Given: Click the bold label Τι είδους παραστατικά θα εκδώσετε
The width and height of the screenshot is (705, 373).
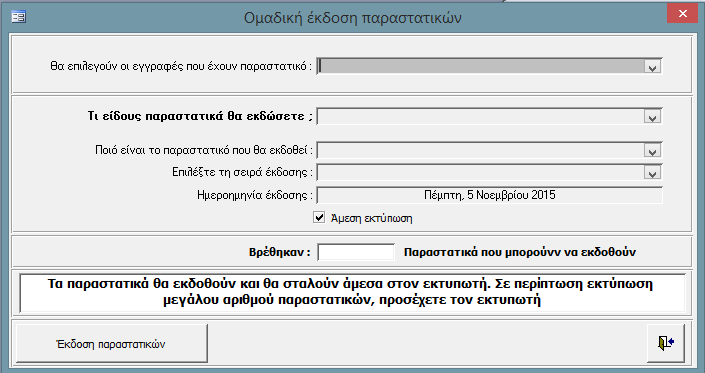Looking at the screenshot, I should pyautogui.click(x=200, y=116).
